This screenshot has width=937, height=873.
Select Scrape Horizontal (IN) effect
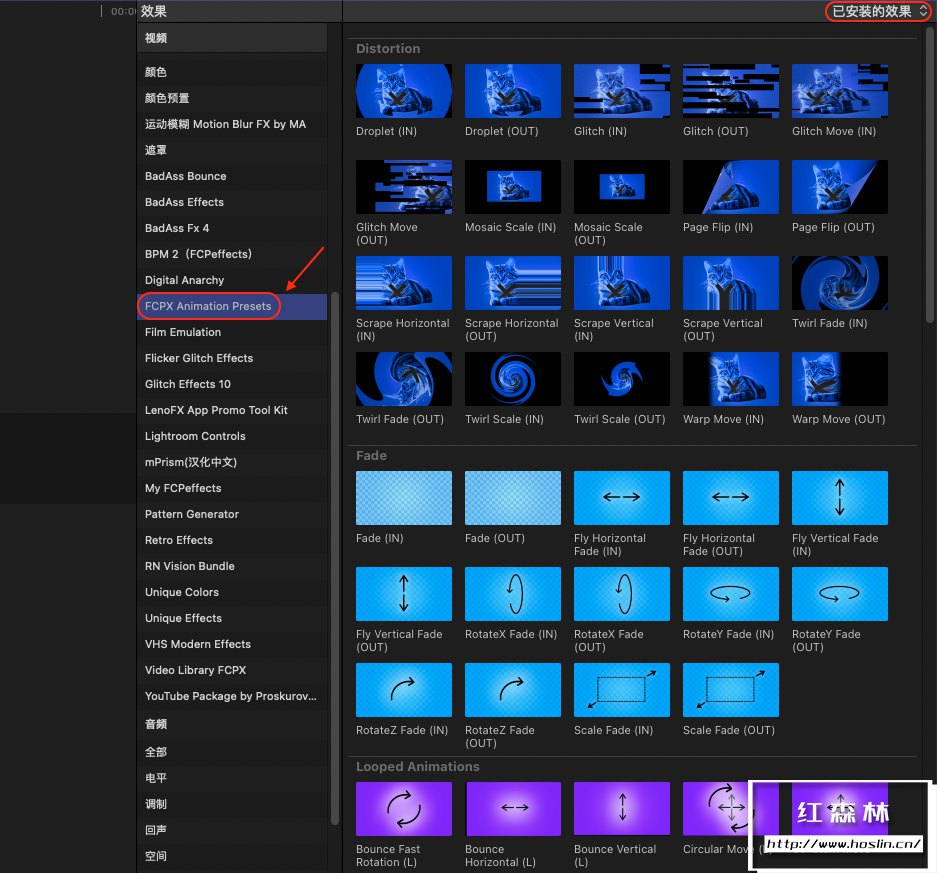(403, 283)
